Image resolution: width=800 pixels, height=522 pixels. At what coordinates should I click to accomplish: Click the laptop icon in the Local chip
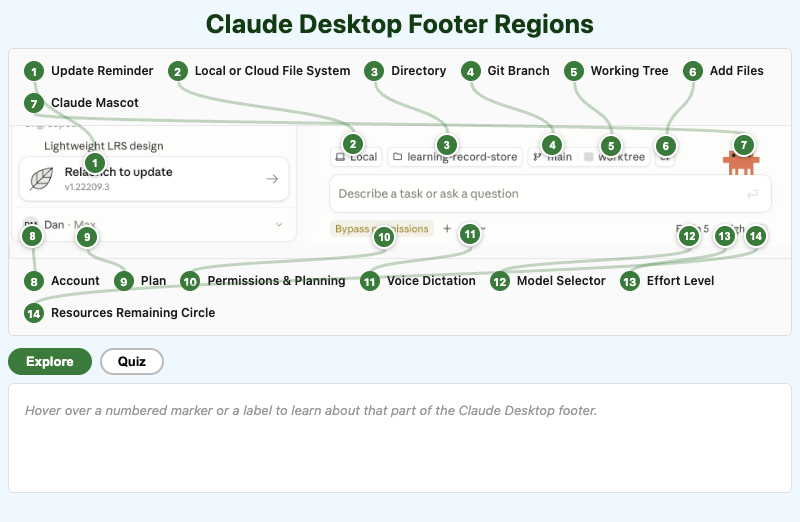coord(340,157)
